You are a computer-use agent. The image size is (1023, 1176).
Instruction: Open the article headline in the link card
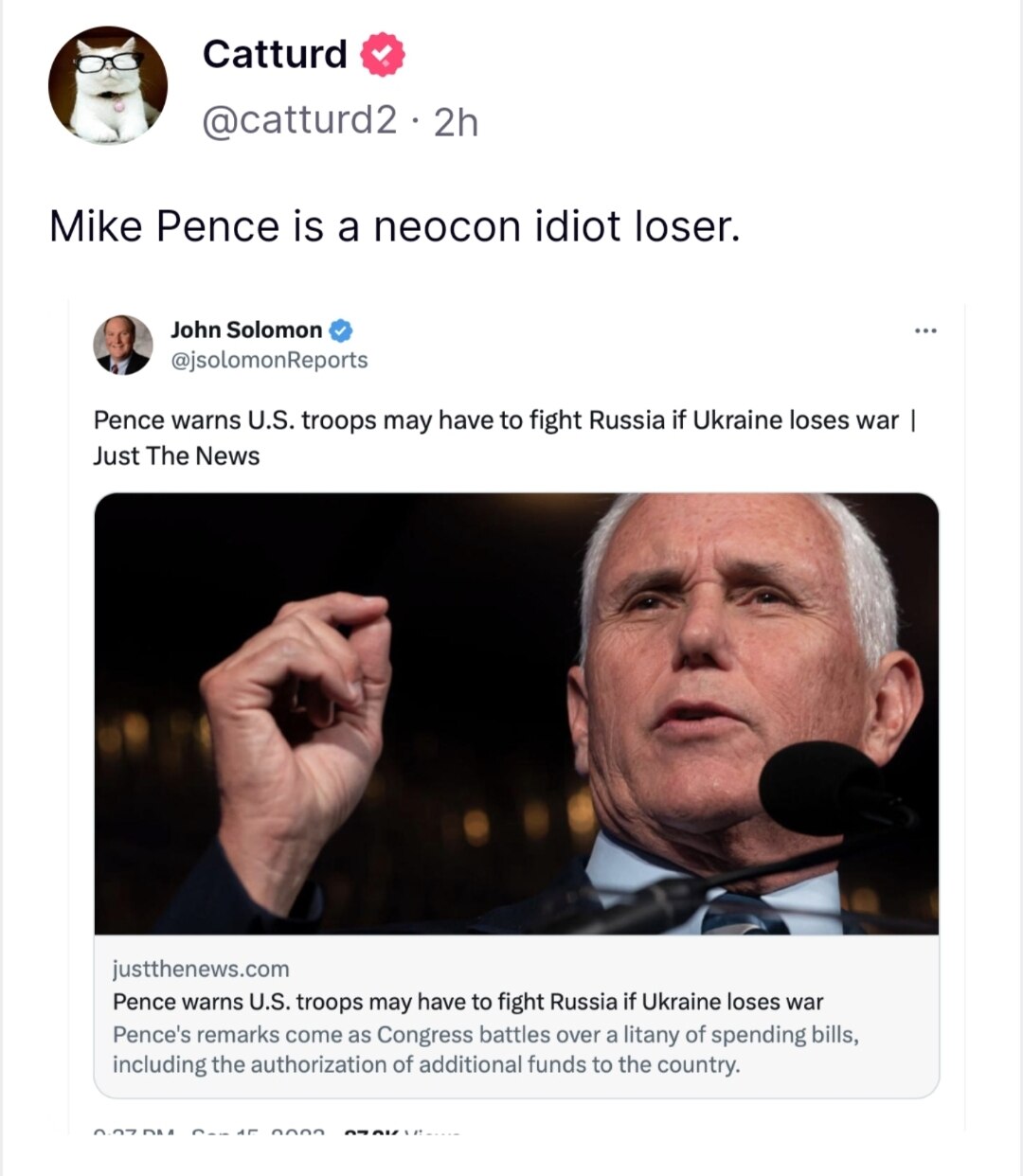pyautogui.click(x=468, y=1002)
